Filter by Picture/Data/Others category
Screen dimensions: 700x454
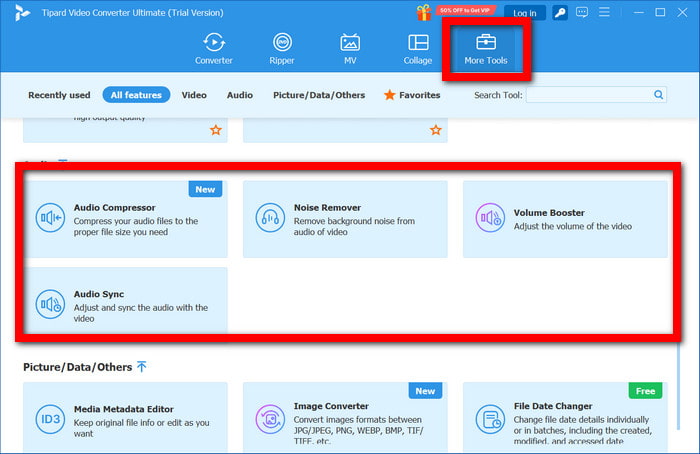[319, 95]
